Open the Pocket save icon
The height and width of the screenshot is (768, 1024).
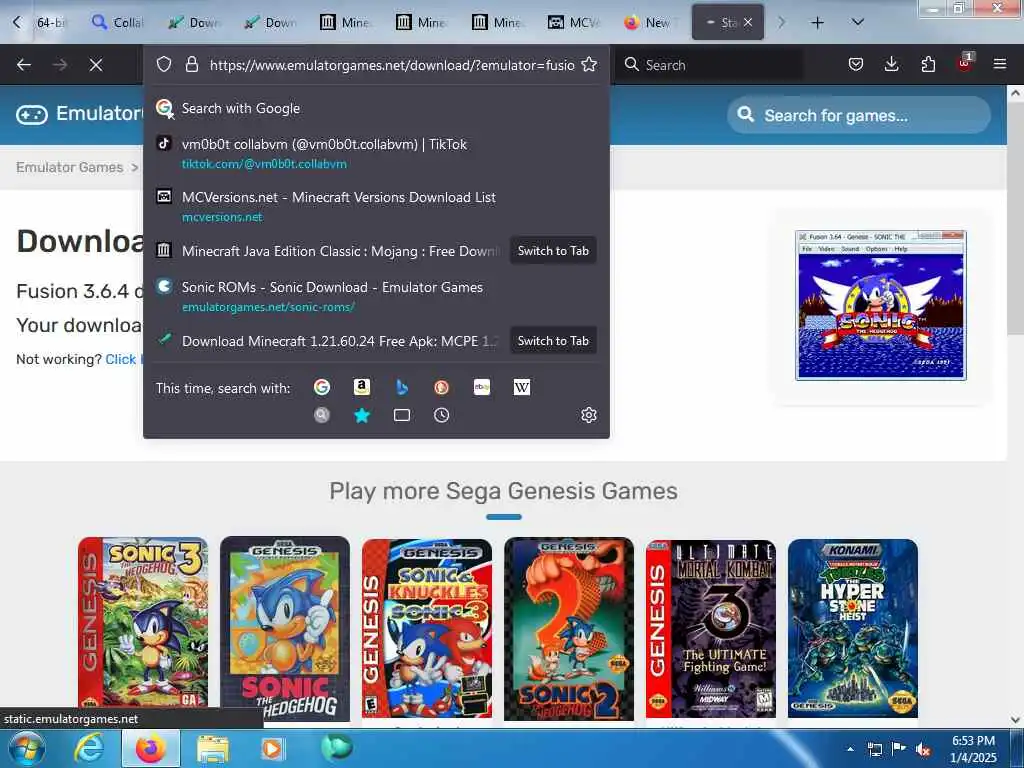point(856,64)
